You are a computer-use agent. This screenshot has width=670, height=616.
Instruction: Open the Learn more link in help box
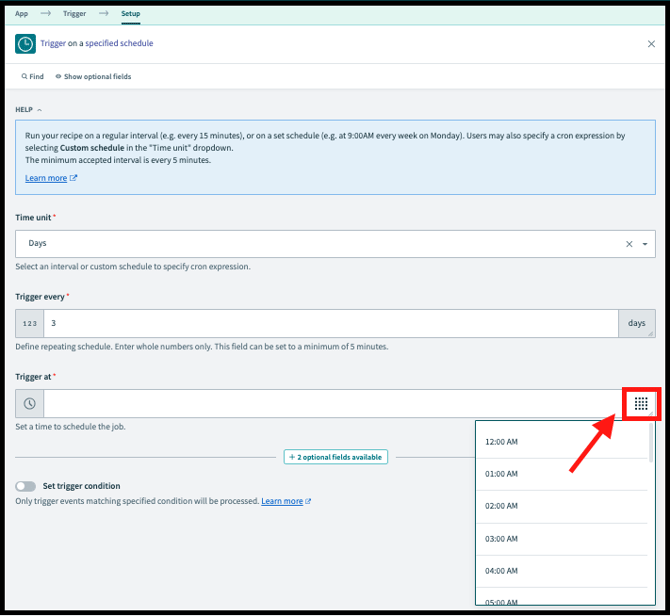click(x=46, y=178)
